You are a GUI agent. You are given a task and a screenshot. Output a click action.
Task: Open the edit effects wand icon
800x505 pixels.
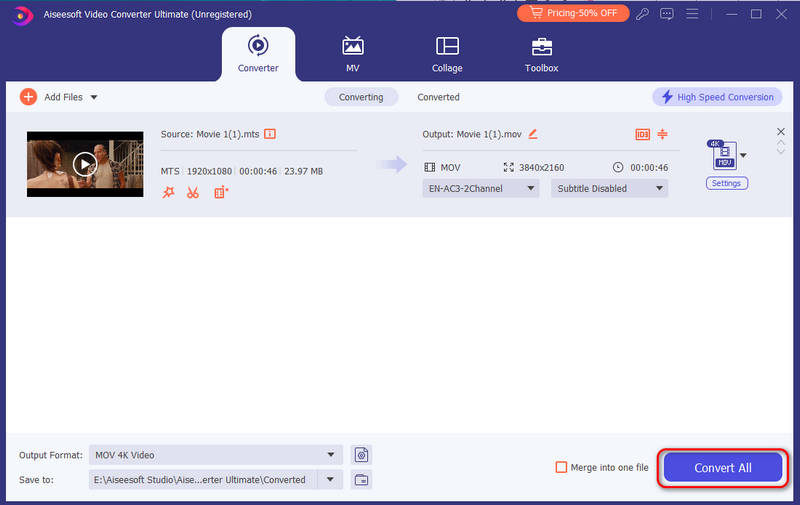click(168, 192)
